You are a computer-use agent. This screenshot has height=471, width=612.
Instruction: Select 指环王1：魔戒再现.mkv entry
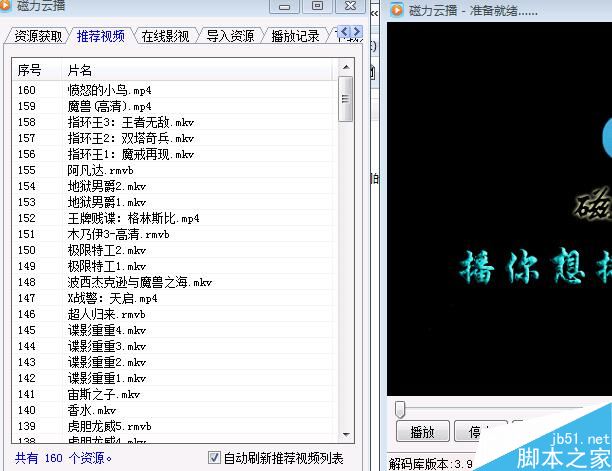174,154
